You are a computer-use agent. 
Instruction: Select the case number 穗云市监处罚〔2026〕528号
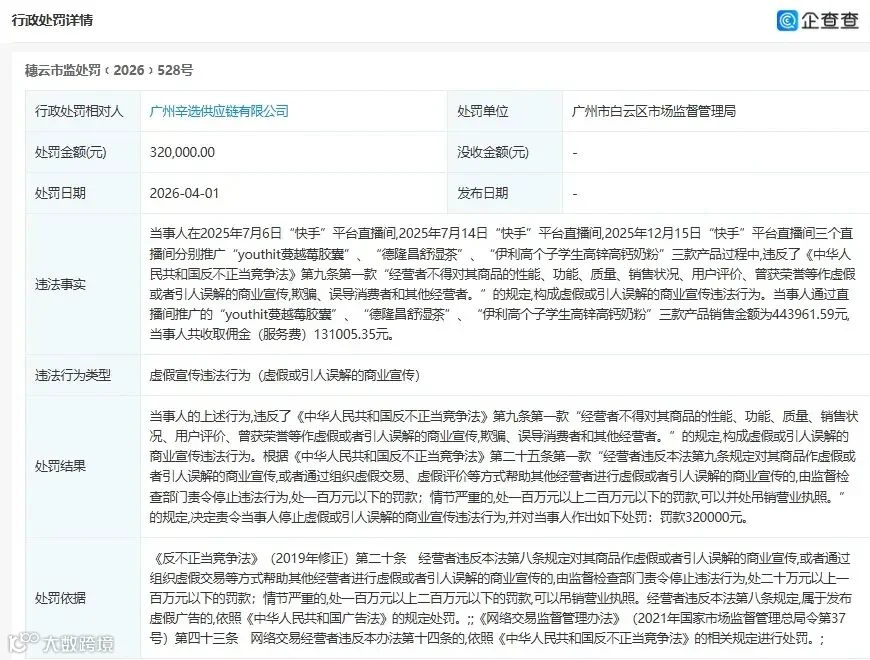109,70
